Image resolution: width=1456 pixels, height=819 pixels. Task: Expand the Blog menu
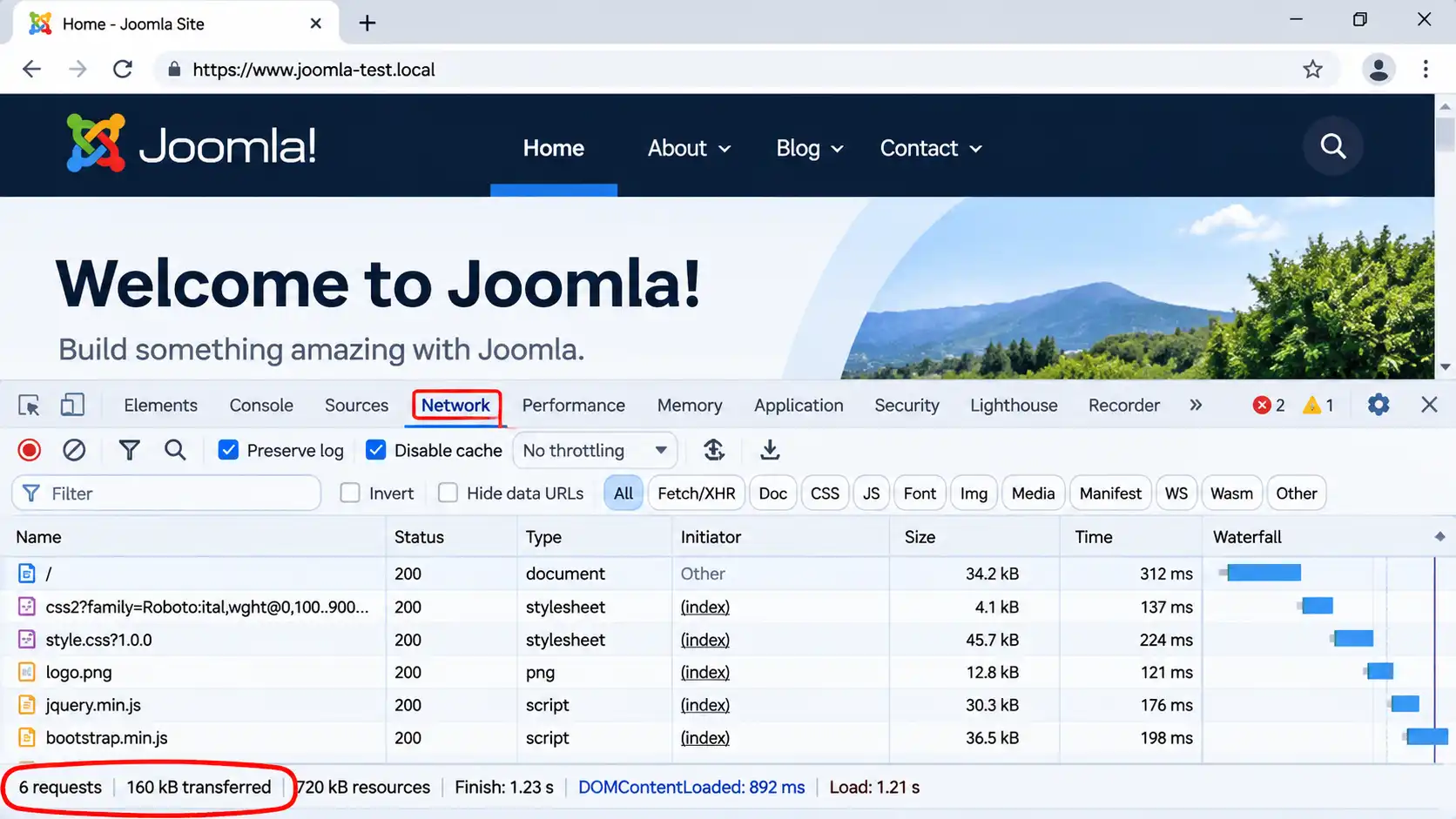pos(809,148)
